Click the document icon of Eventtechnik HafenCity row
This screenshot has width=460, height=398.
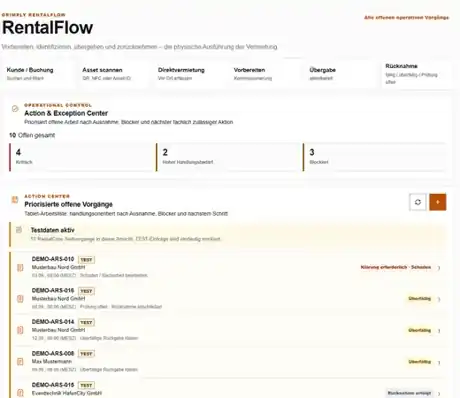click(20, 393)
